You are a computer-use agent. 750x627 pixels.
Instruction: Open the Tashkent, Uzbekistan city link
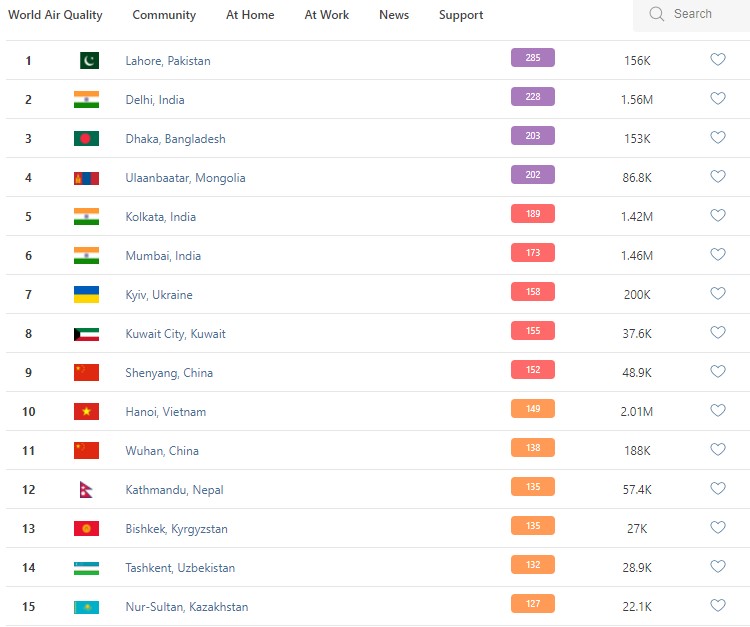coord(180,568)
